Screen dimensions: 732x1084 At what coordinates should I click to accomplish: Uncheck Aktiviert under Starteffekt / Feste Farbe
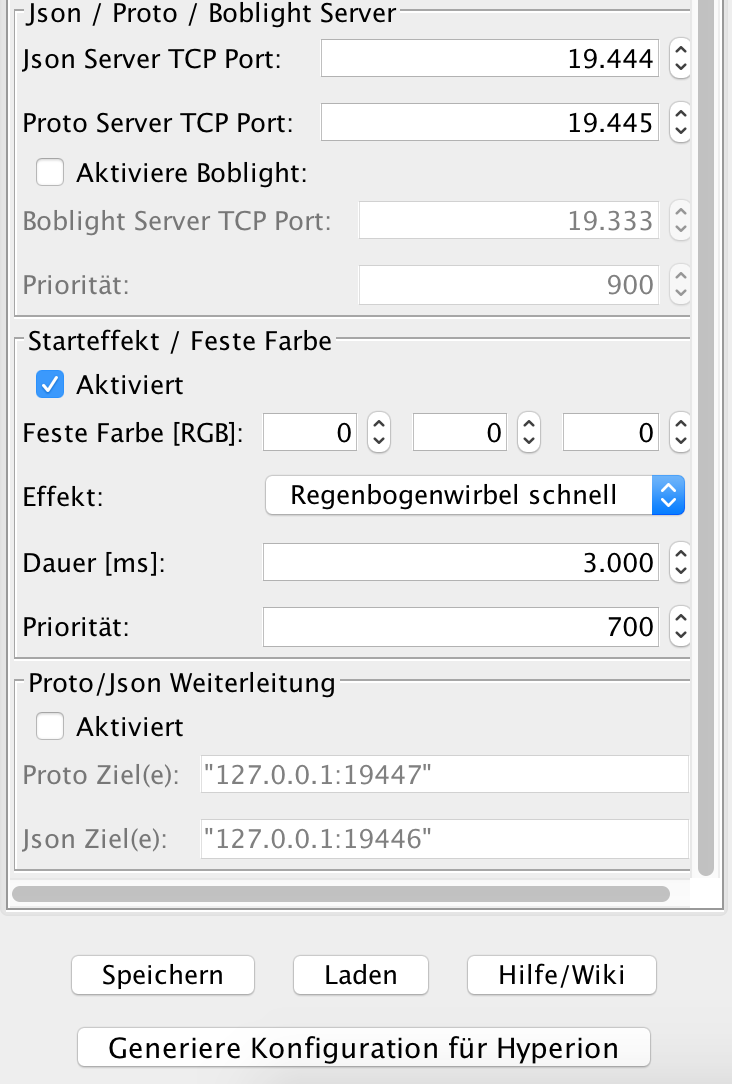[x=50, y=384]
